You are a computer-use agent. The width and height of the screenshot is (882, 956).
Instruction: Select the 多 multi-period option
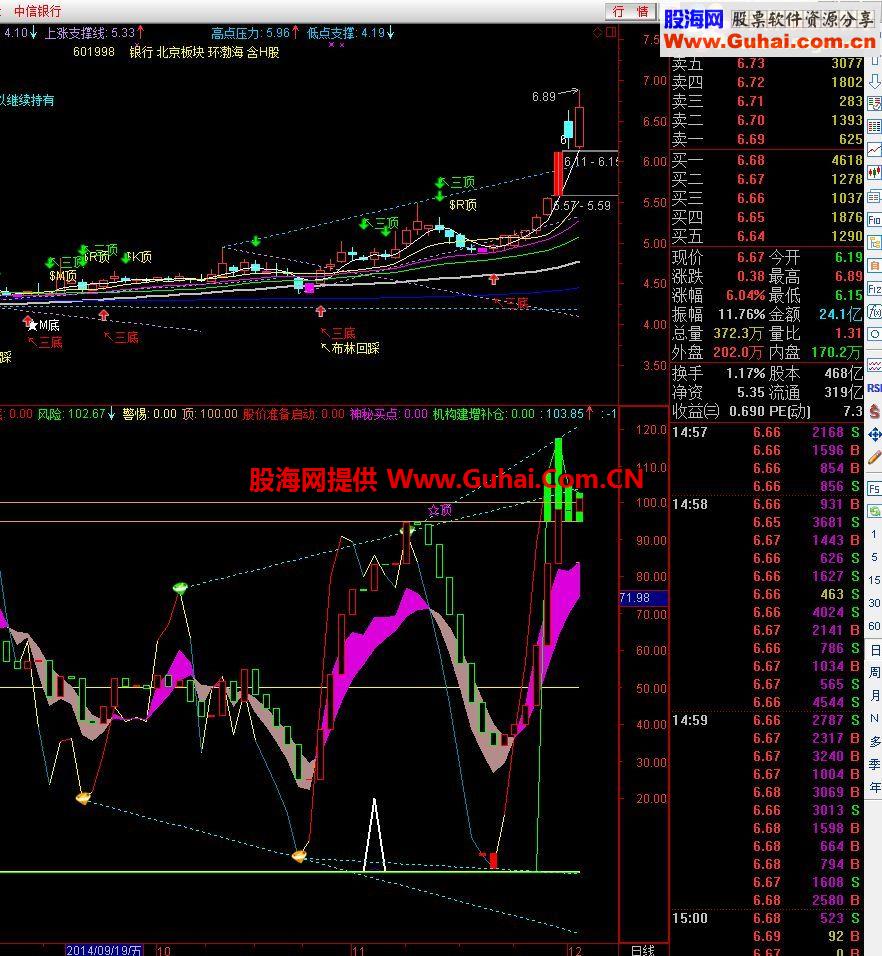click(x=875, y=741)
